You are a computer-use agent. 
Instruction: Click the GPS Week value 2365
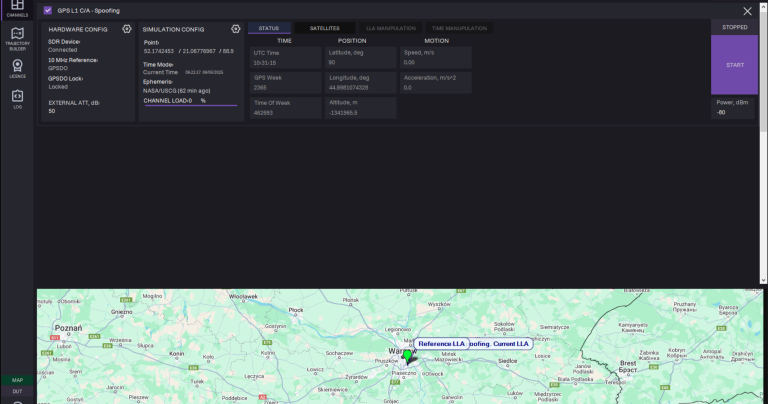coord(260,88)
